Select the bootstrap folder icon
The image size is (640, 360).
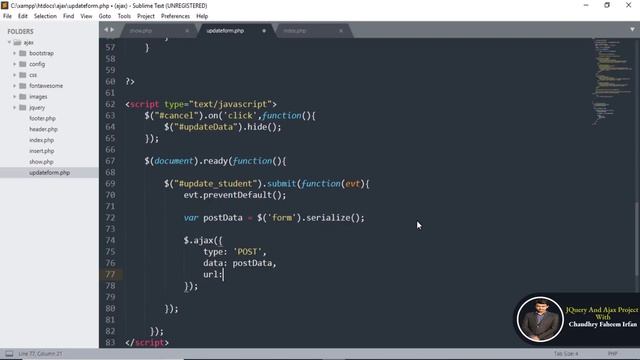click(23, 53)
